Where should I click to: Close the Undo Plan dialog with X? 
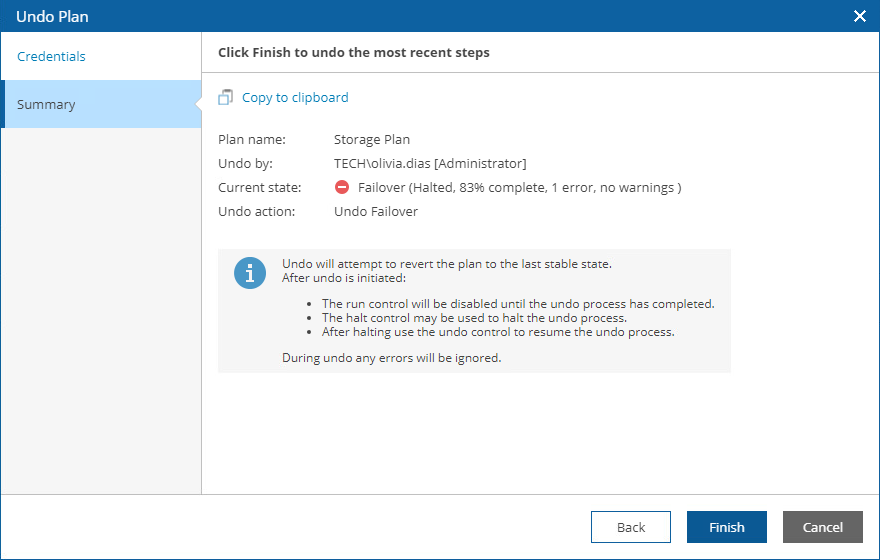(859, 16)
